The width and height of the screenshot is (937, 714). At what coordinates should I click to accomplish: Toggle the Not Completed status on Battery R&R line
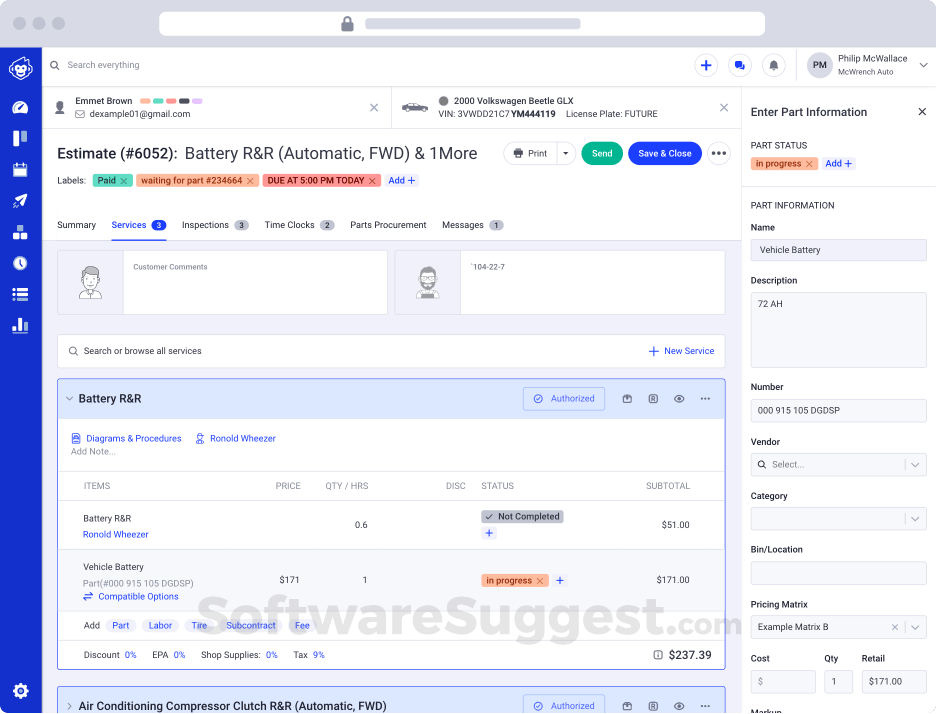click(x=520, y=515)
